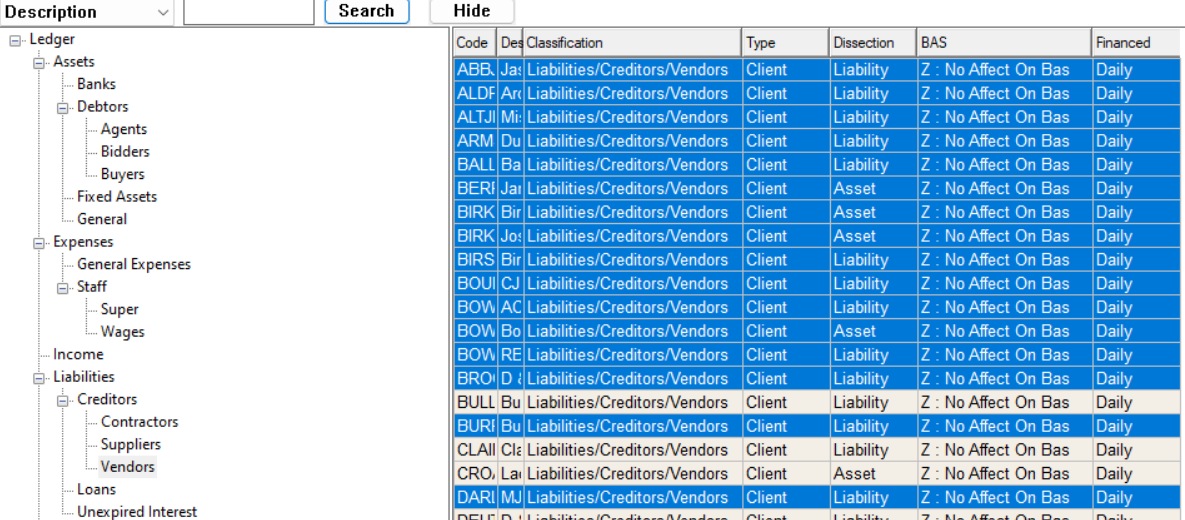Select Super under Staff
Viewport: 1185px width, 520px height.
coord(120,309)
